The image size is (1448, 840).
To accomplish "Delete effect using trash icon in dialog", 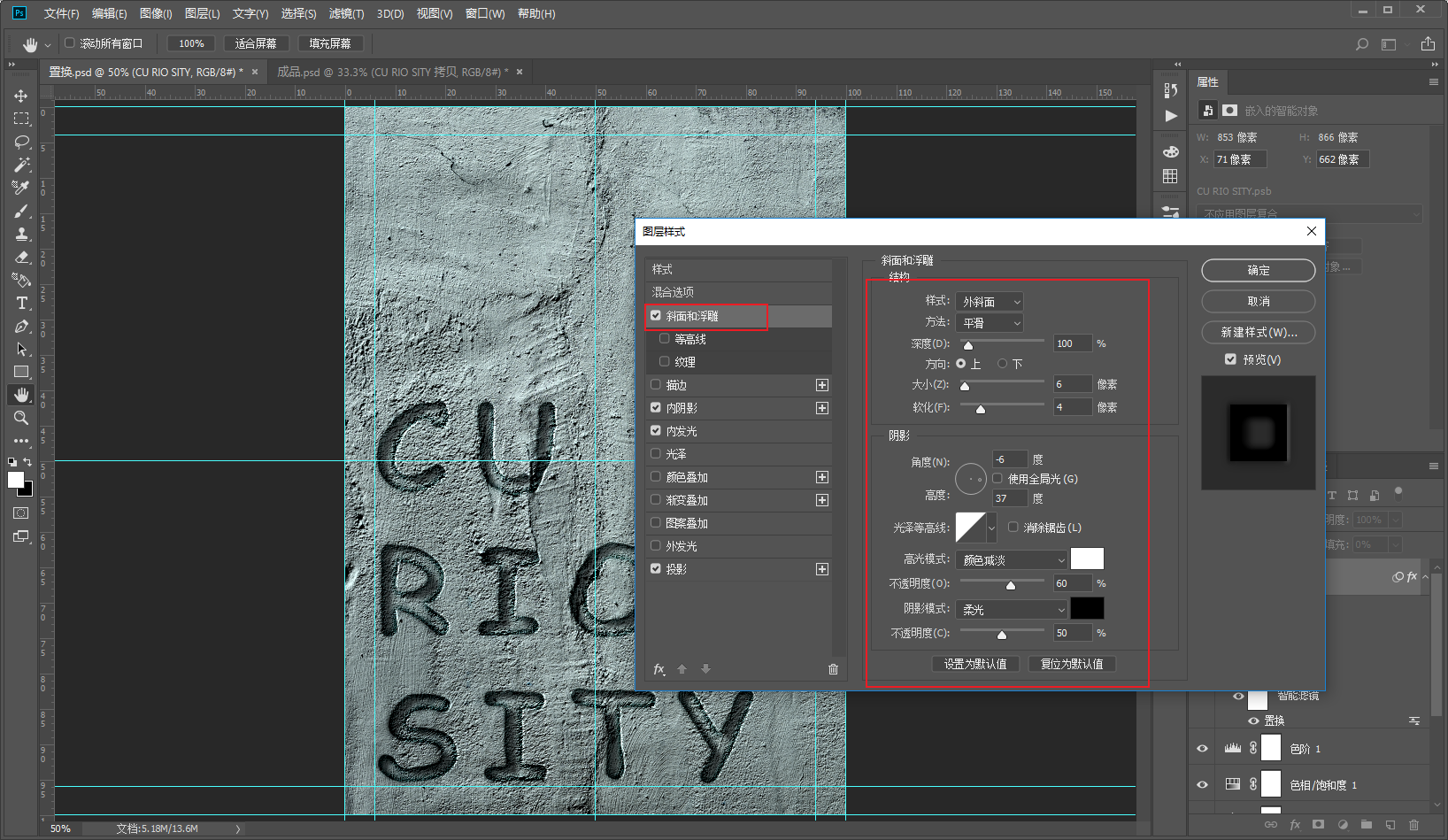I will 833,669.
